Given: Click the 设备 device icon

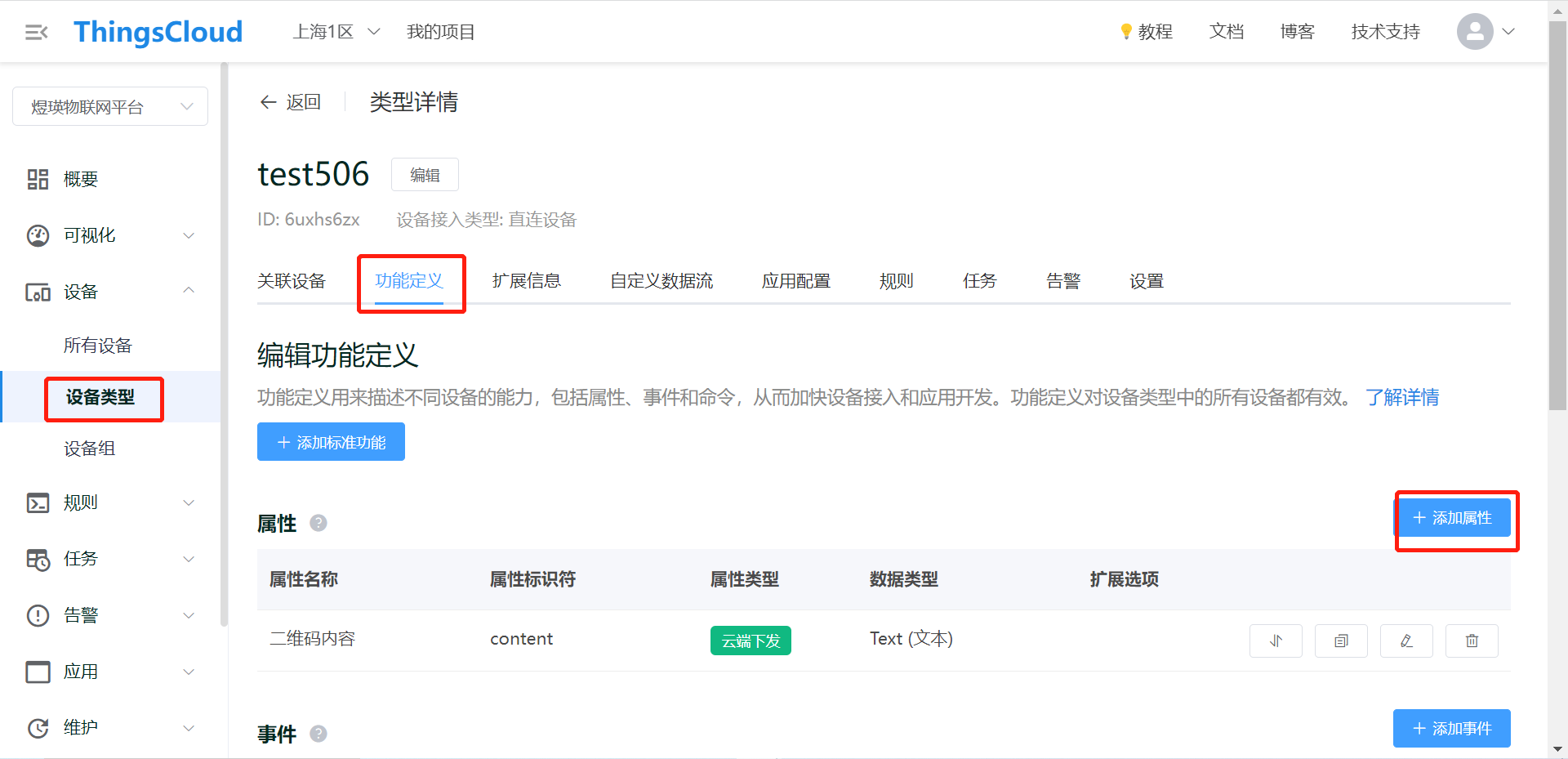Looking at the screenshot, I should [x=38, y=292].
